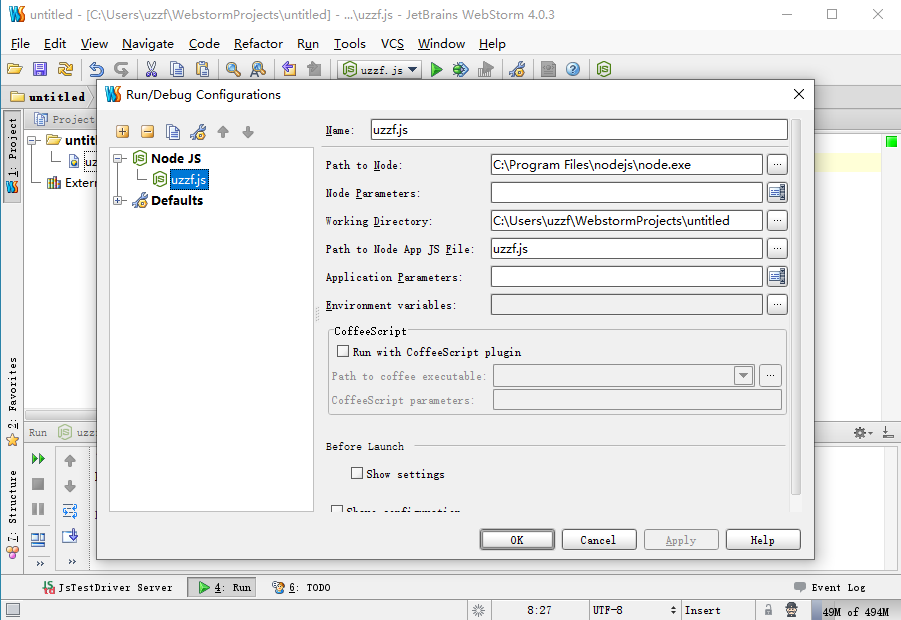Edit Environment variables browse button

pos(777,304)
